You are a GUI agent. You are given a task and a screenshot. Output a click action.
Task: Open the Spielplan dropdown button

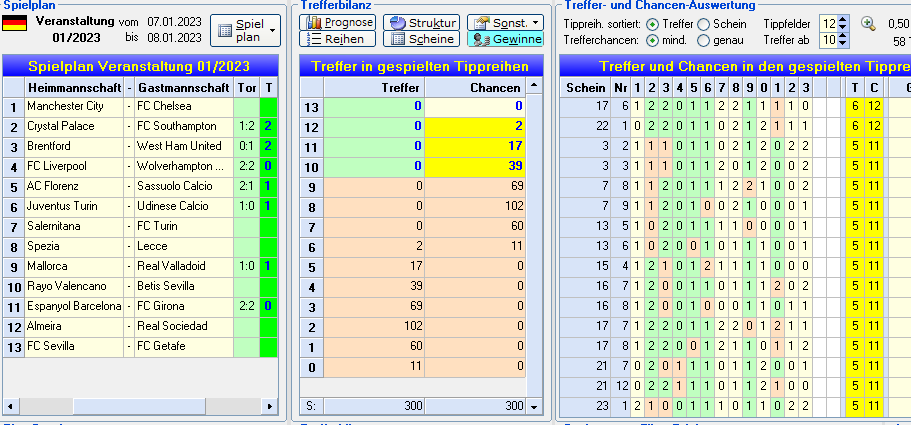(245, 30)
